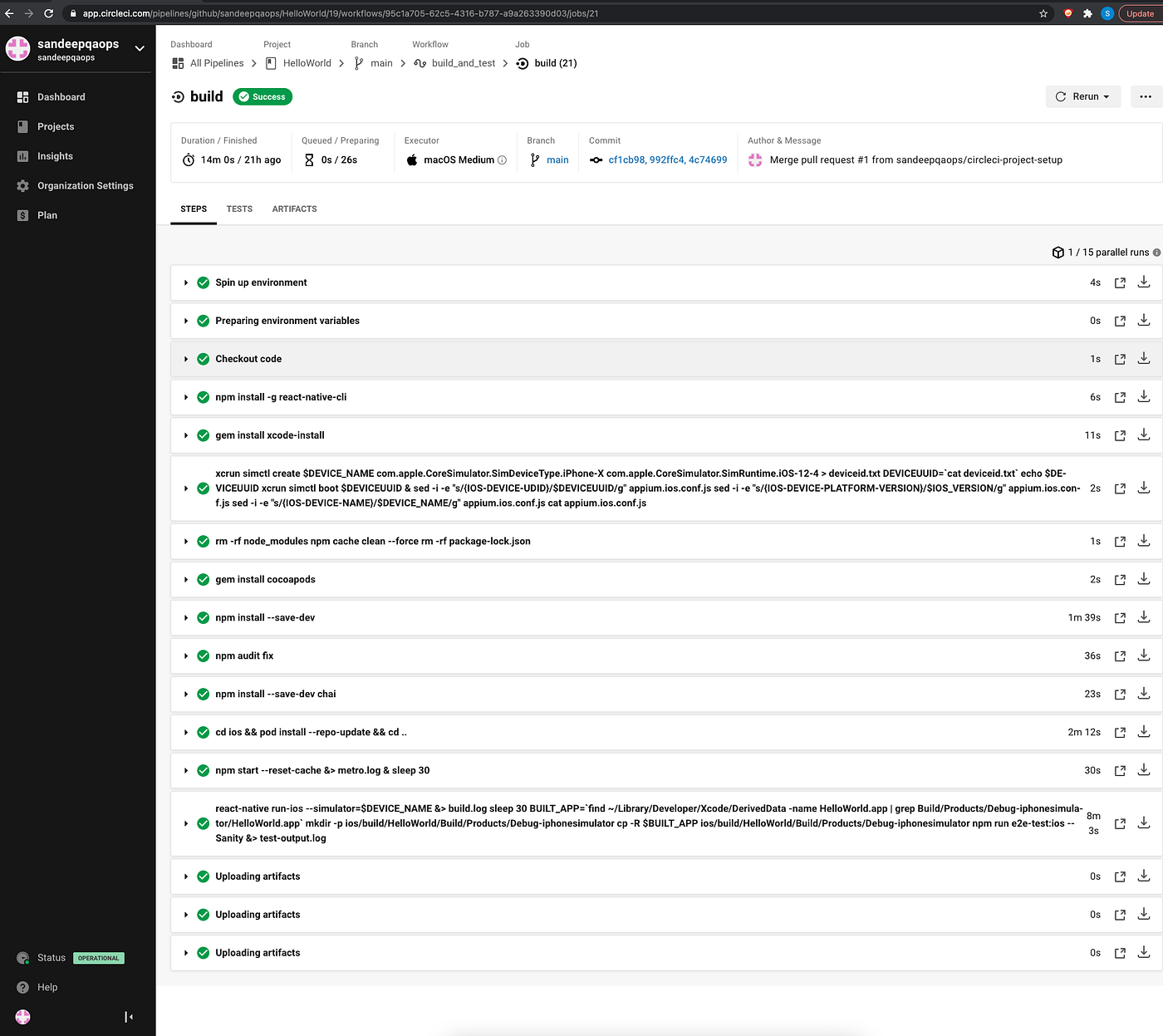The image size is (1163, 1036).
Task: Click user avatar at sidebar bottom
Action: [x=23, y=1017]
